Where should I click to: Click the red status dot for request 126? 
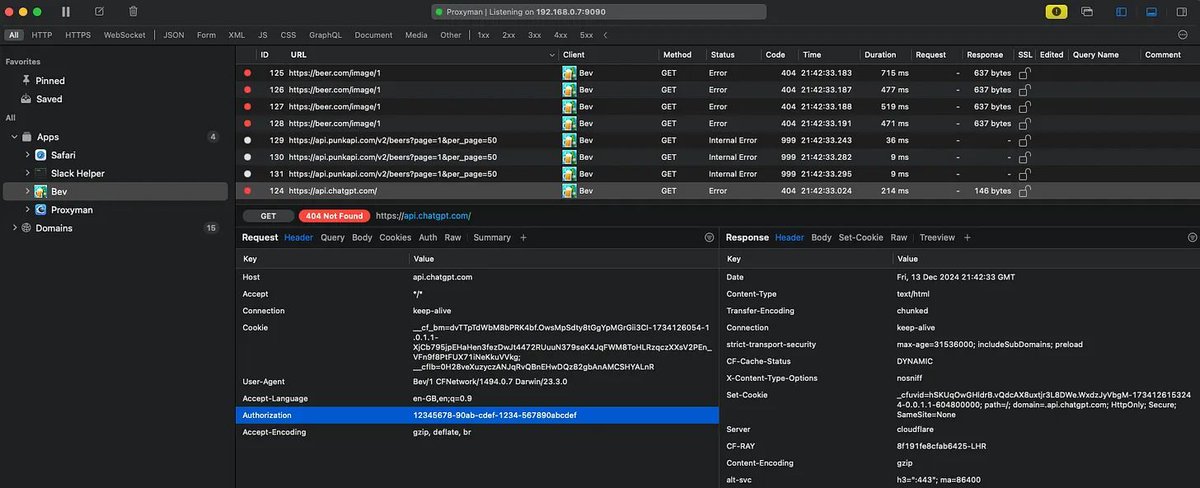(x=247, y=90)
